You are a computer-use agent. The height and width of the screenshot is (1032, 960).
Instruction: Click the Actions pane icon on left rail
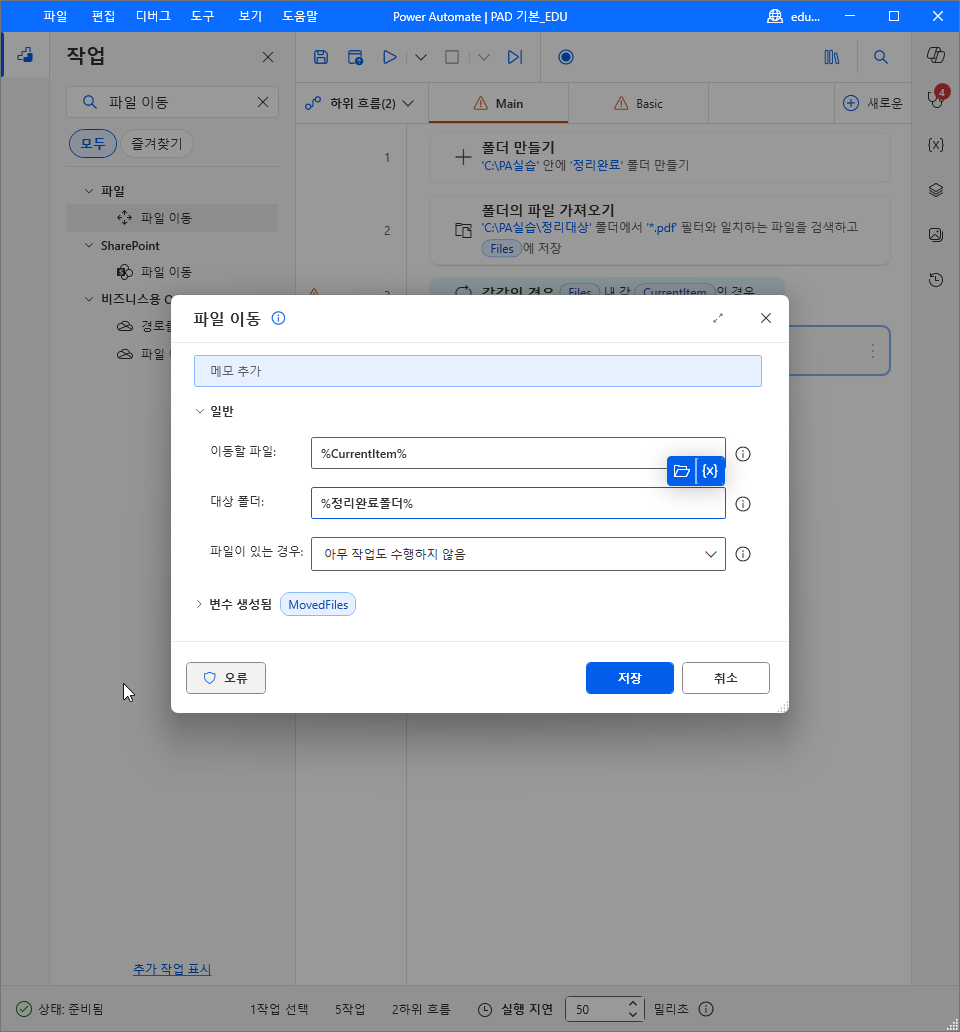coord(25,55)
